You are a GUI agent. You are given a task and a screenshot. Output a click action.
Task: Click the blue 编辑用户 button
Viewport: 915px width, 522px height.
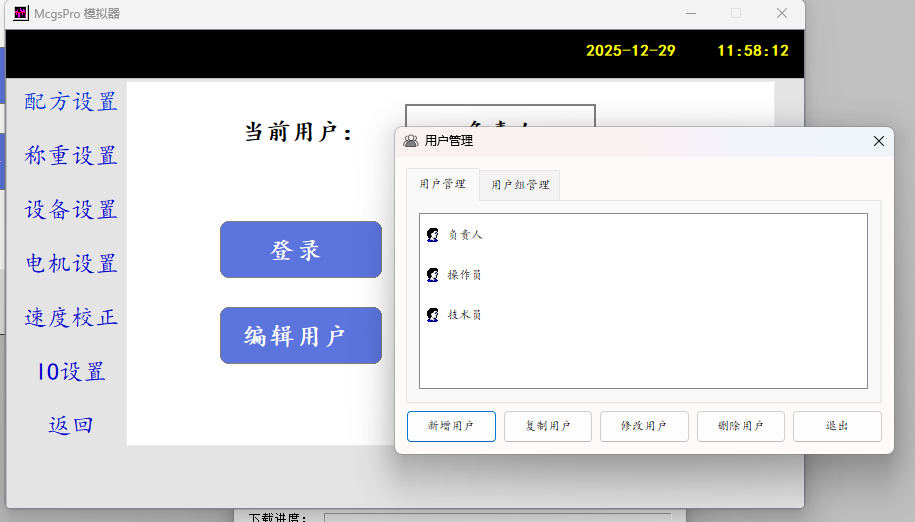click(x=301, y=335)
